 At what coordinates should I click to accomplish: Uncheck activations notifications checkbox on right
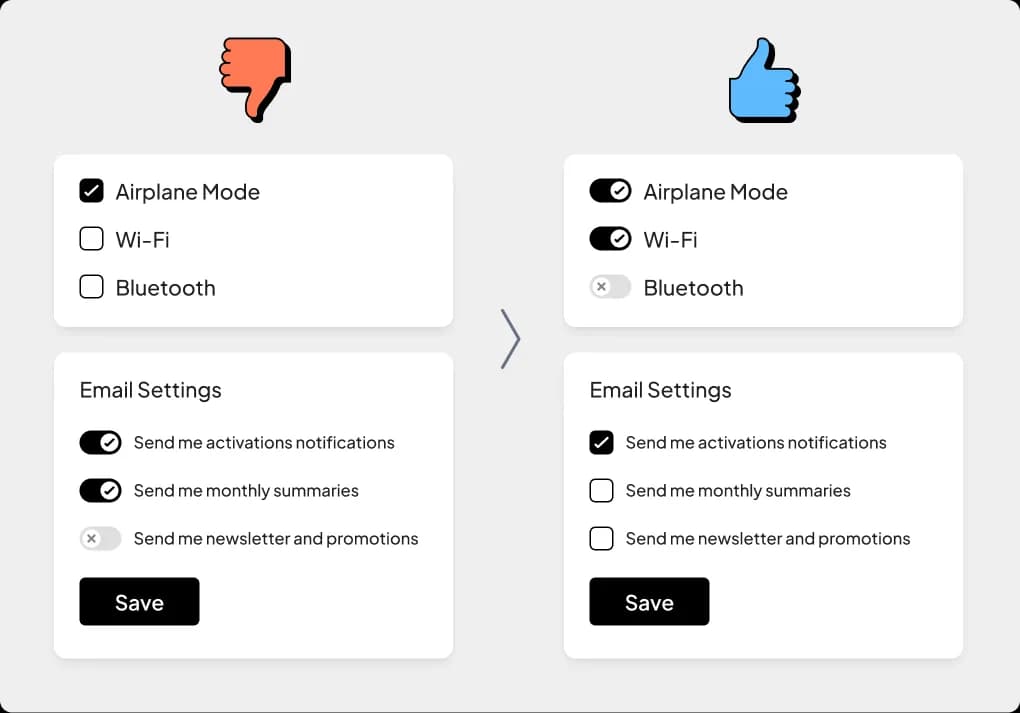(601, 442)
